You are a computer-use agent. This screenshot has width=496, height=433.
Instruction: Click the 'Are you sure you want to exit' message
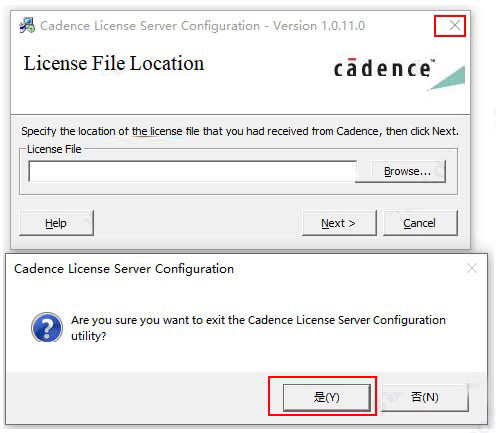click(258, 328)
